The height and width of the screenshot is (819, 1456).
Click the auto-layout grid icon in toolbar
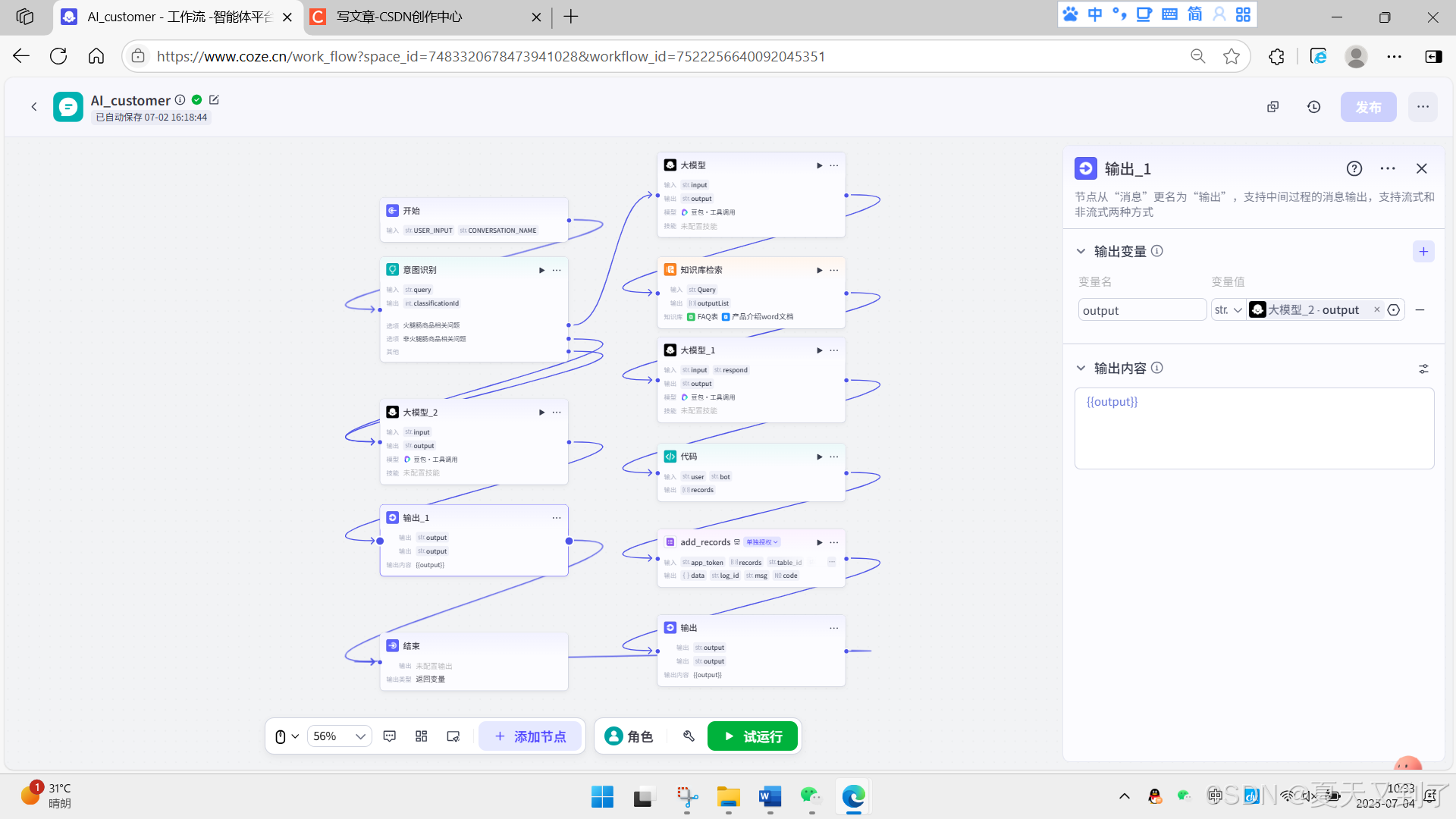coord(422,736)
